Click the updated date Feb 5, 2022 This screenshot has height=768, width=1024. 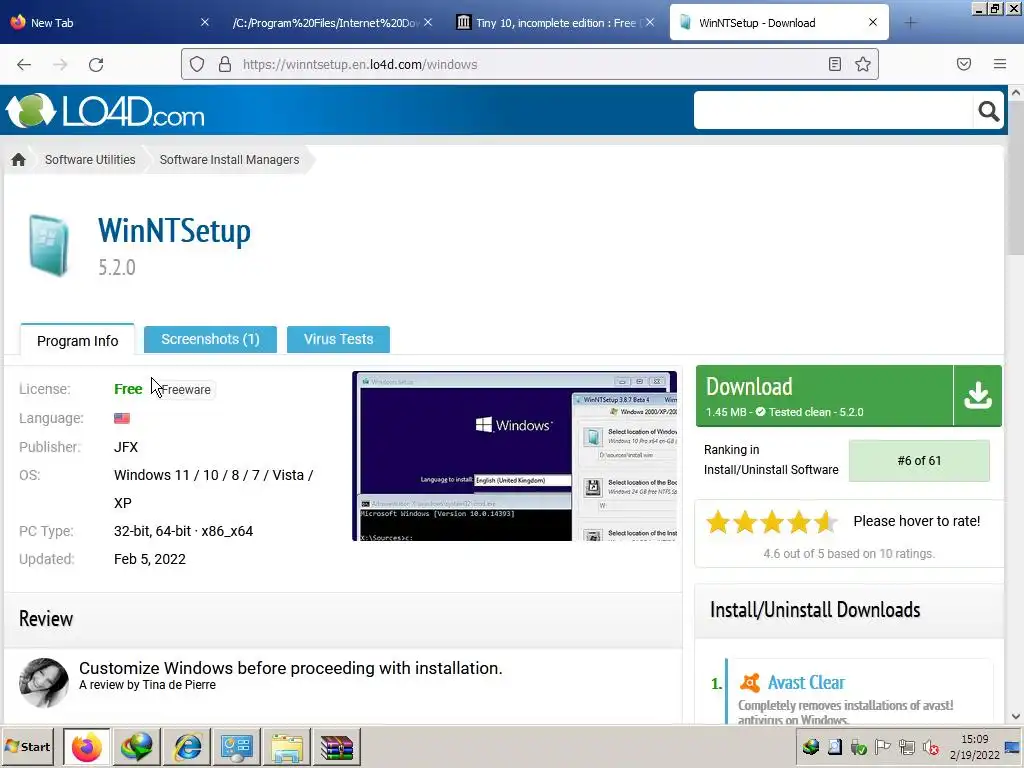pyautogui.click(x=150, y=559)
